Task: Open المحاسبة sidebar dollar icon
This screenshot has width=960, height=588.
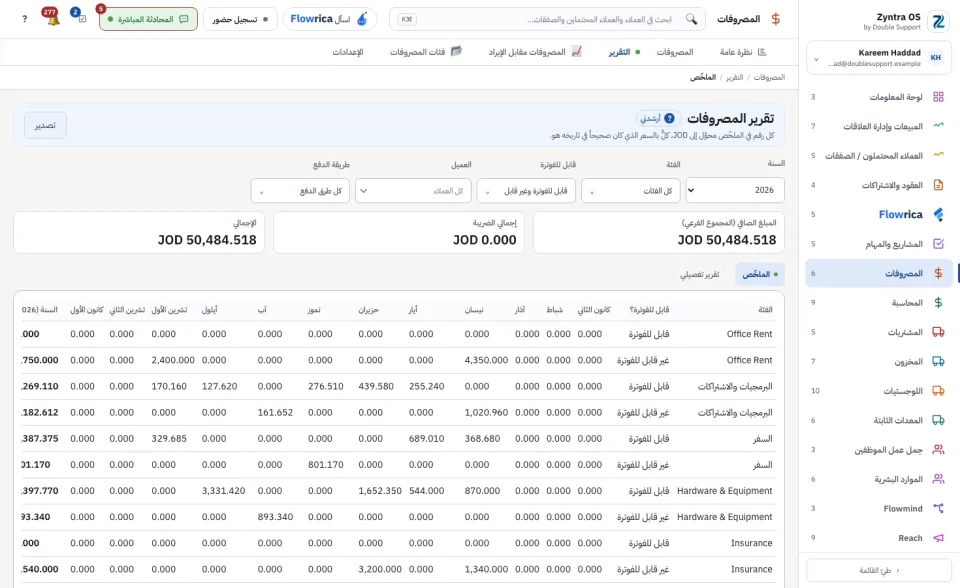Action: [938, 303]
